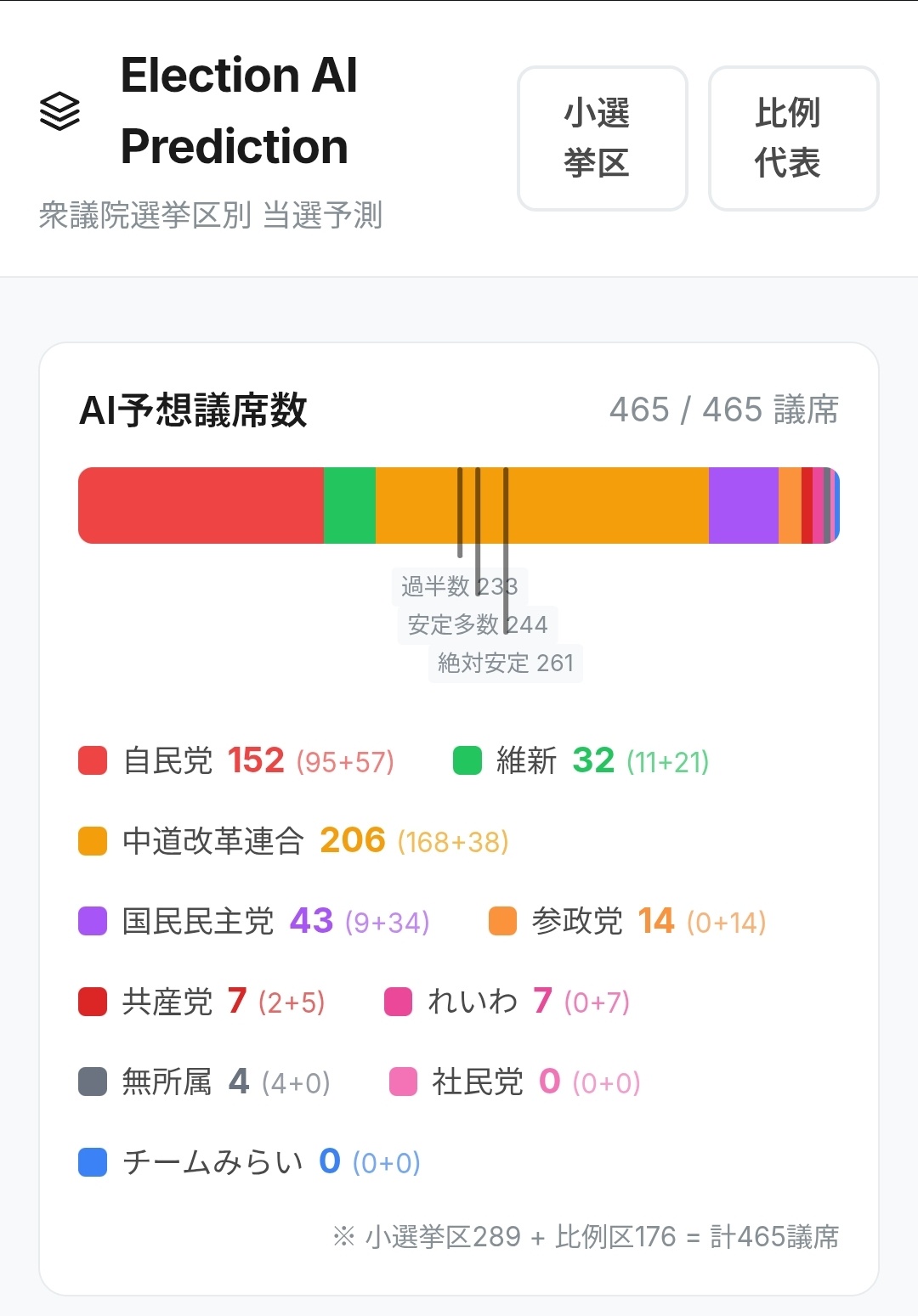918x1316 pixels.
Task: Click the green 維新 legend swatch
Action: click(x=467, y=760)
